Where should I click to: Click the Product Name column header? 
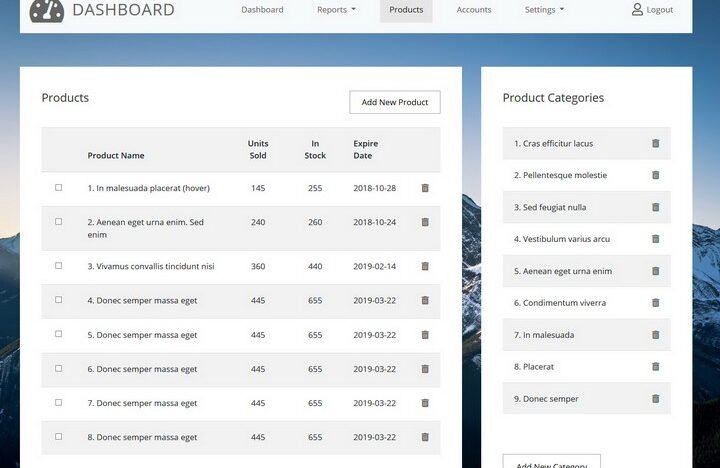[x=116, y=155]
